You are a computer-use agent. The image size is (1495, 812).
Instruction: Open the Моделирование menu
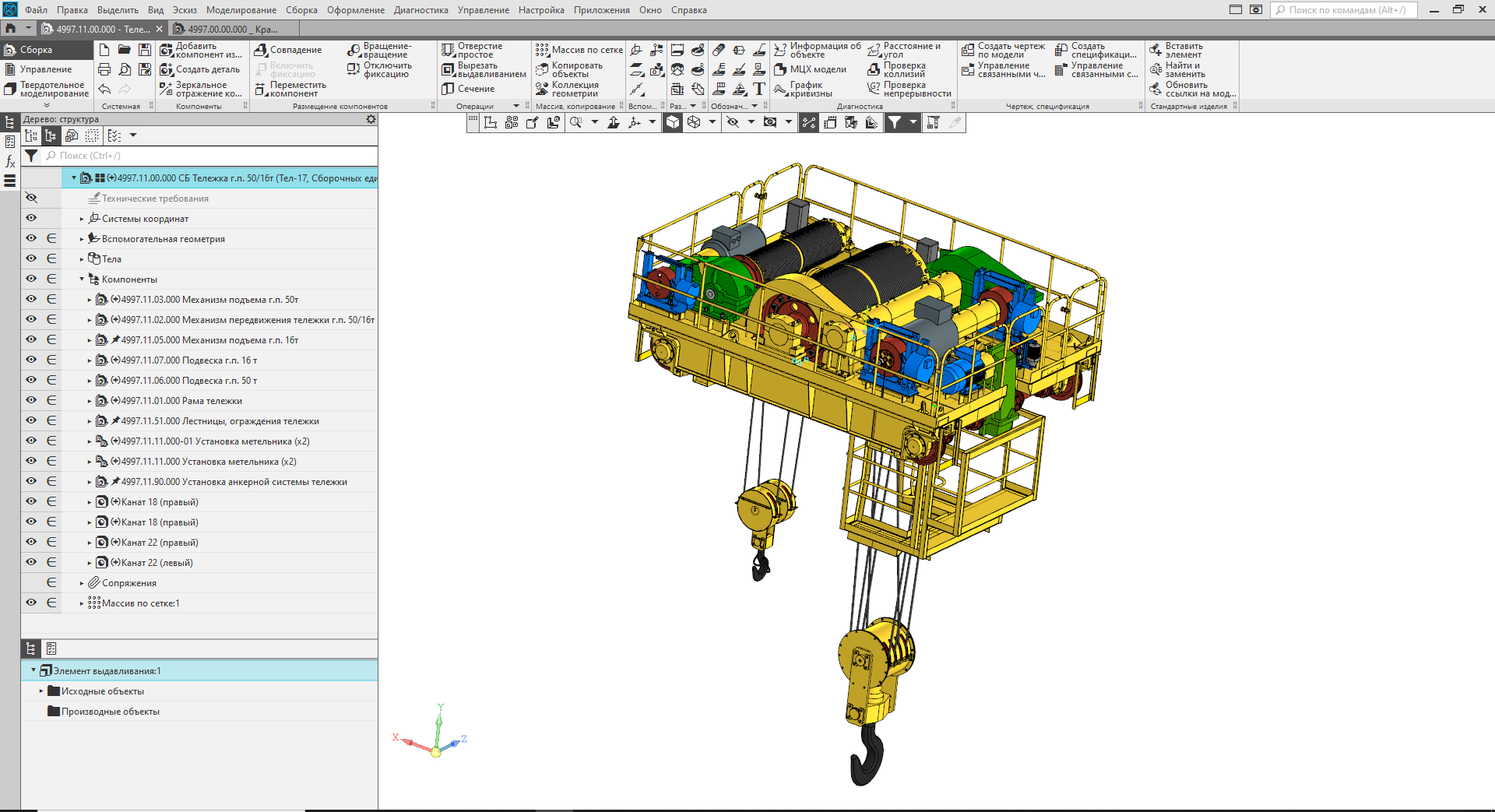click(241, 10)
